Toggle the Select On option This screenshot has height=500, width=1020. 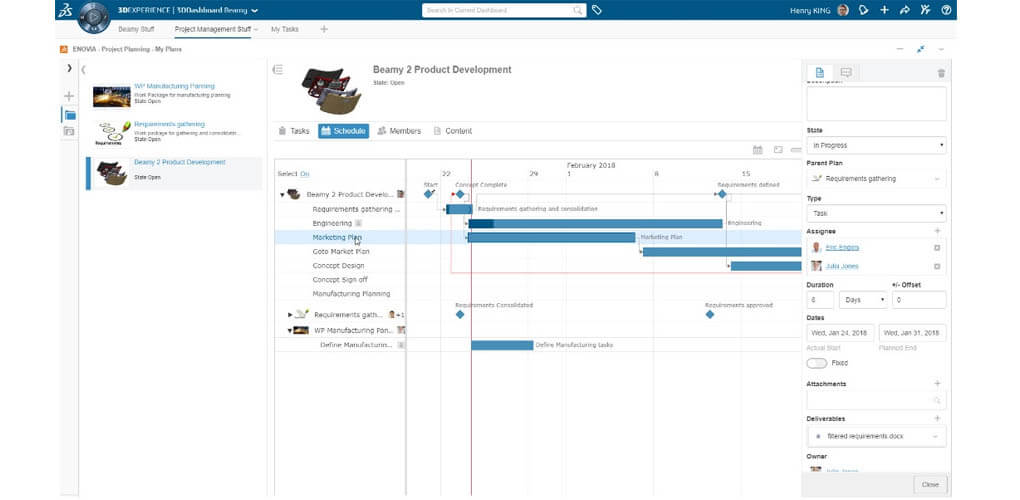click(304, 174)
